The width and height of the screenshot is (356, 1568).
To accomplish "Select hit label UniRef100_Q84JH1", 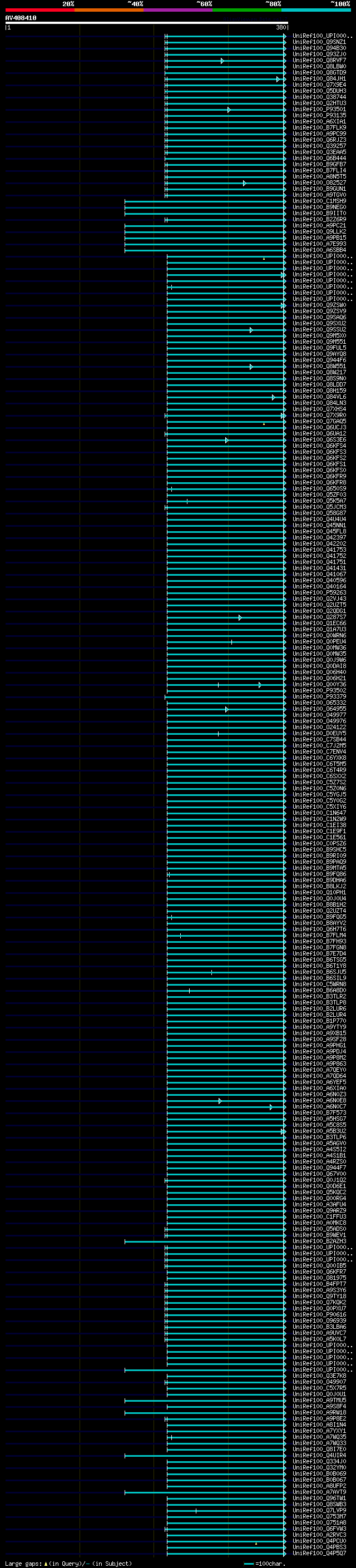I will [x=319, y=79].
